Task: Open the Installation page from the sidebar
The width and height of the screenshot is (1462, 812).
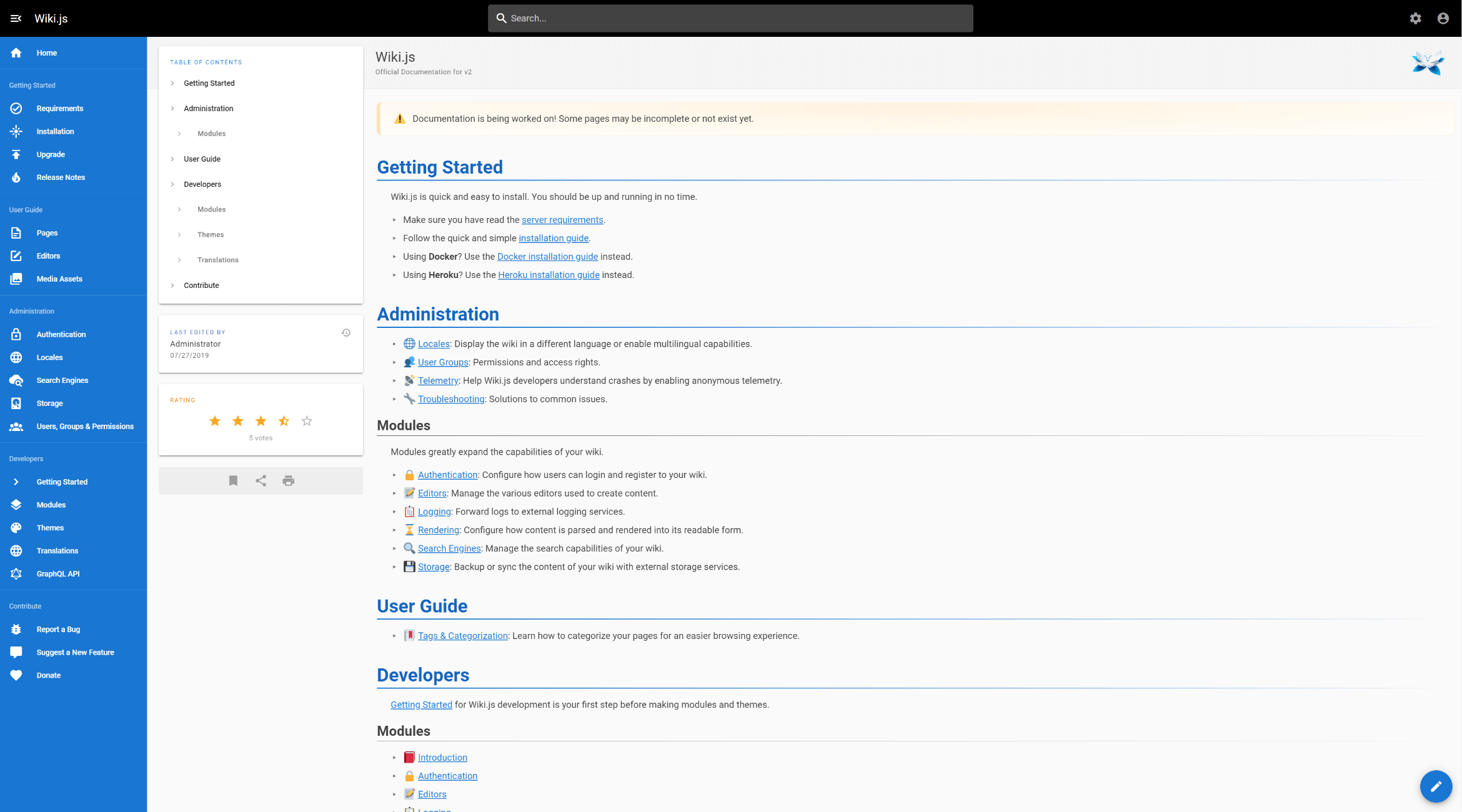Action: coord(55,131)
